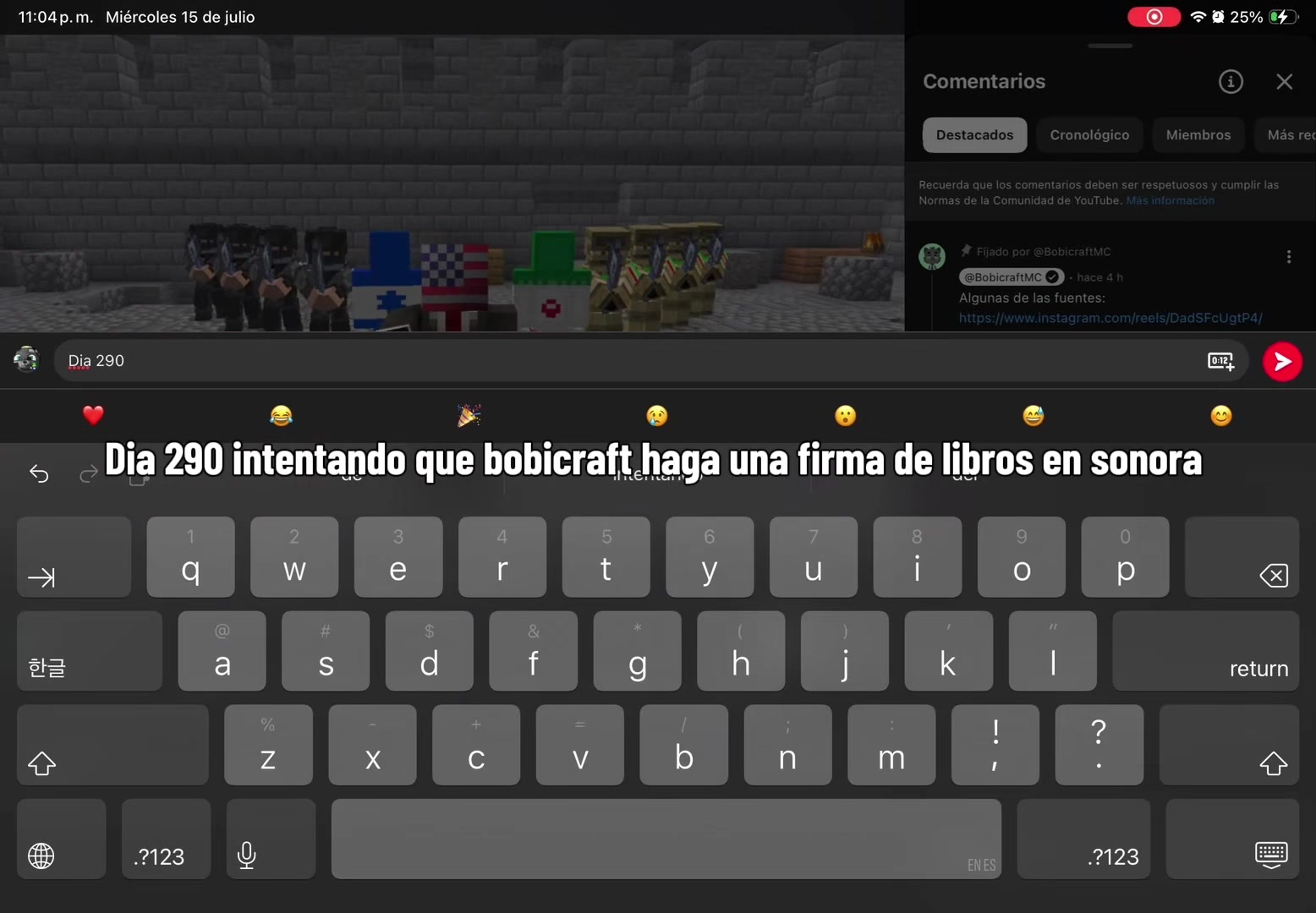The width and height of the screenshot is (1316, 913).
Task: Switch to Miembros comments tab
Action: [x=1198, y=135]
